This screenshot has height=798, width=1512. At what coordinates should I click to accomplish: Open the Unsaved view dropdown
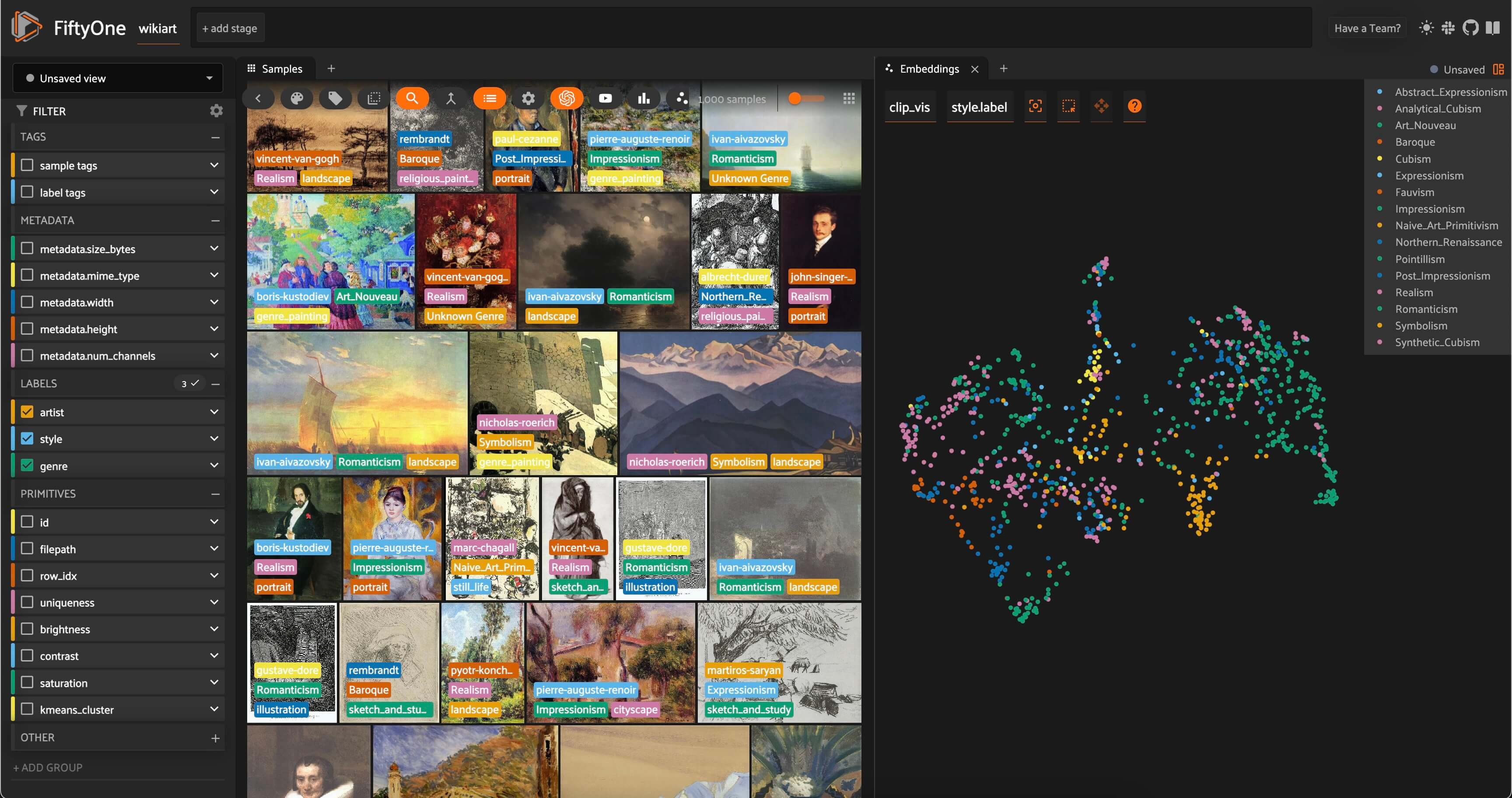tap(117, 78)
